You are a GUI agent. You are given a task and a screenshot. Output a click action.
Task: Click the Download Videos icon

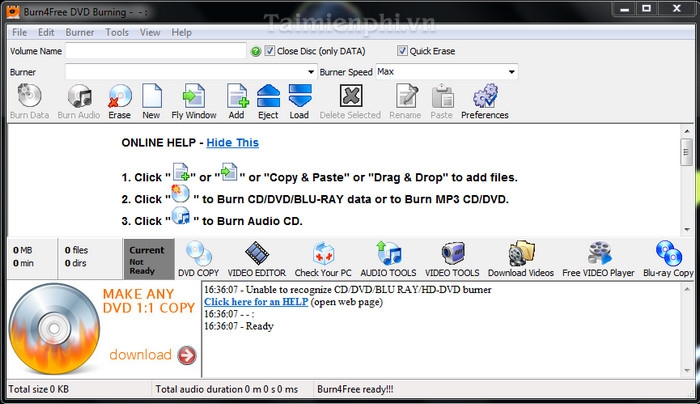click(x=521, y=253)
